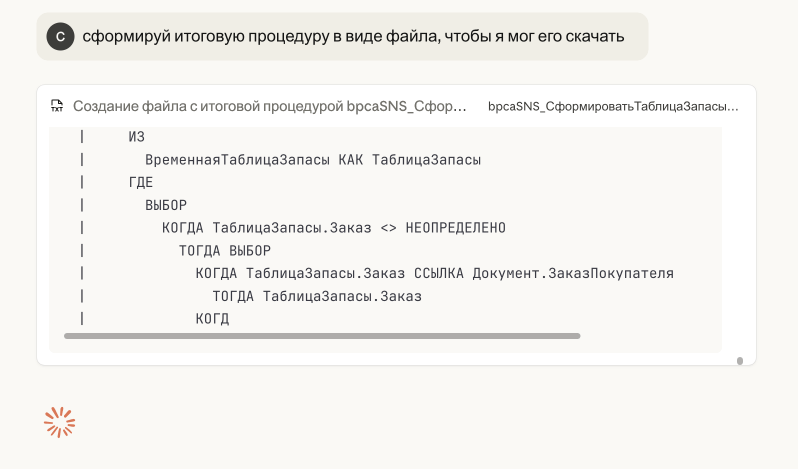Click 'КОГДА ТаблицаЗапасы.Заказ' before the <> operator
This screenshot has width=798, height=469.
click(x=266, y=228)
